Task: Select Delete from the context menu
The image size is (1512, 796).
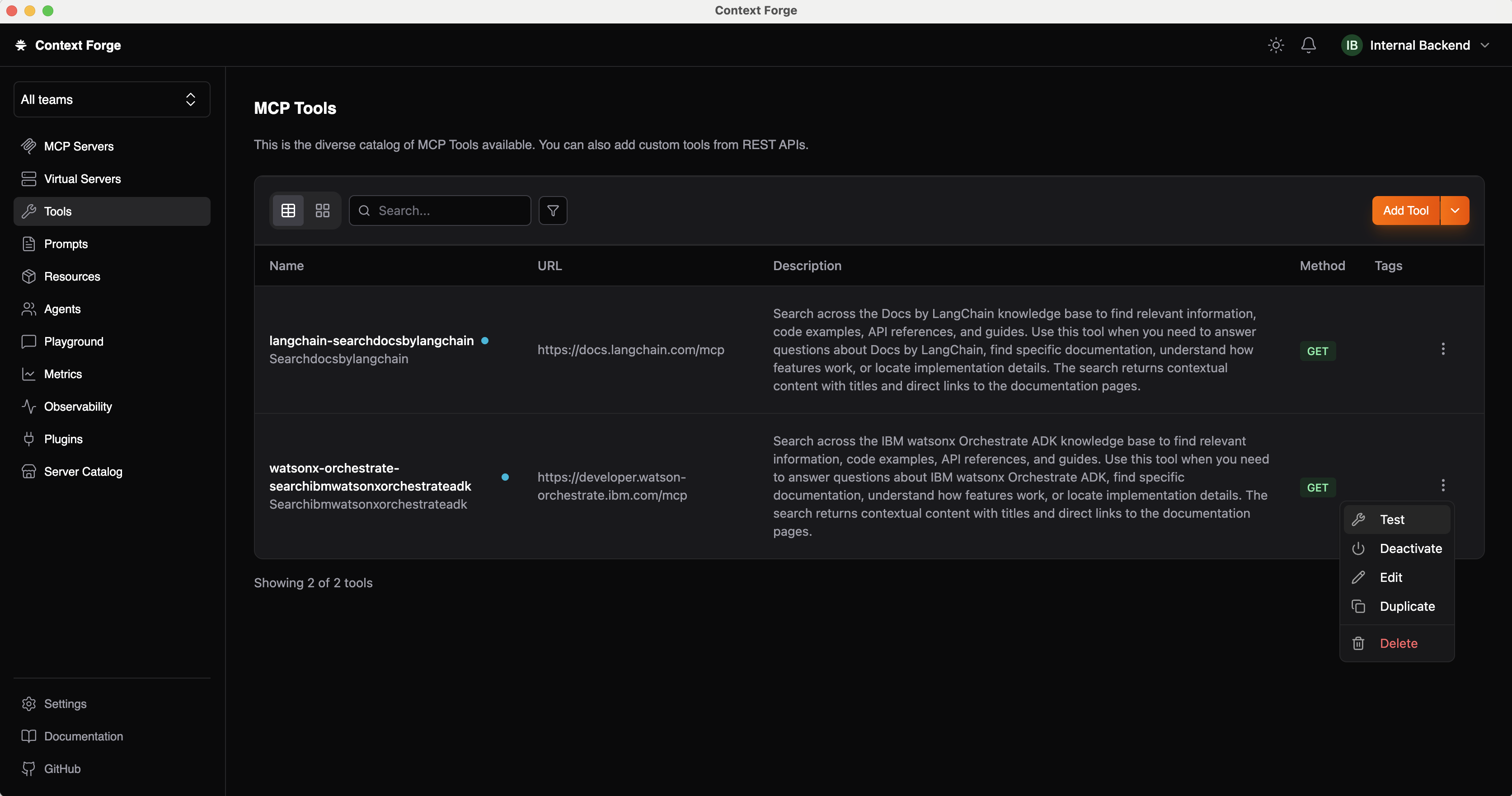Action: point(1398,643)
